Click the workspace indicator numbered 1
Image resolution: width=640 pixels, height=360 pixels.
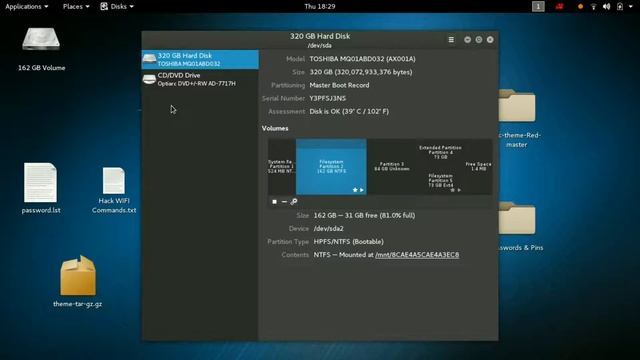(x=538, y=7)
